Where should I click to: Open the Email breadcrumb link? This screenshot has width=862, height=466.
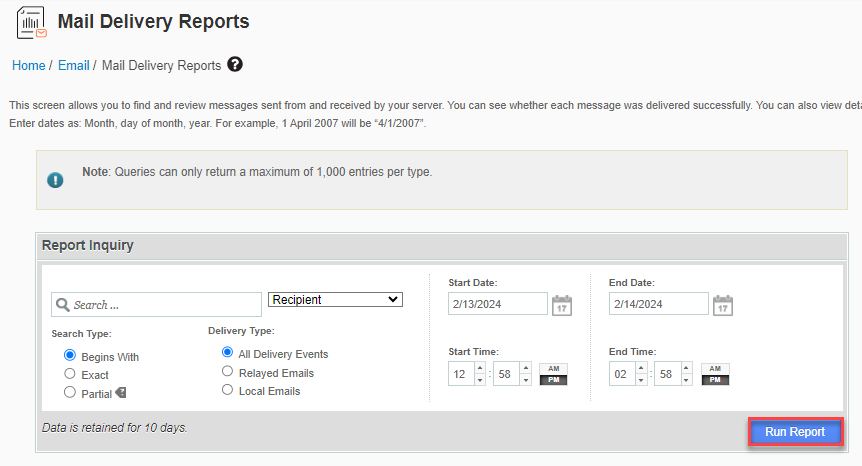(73, 66)
